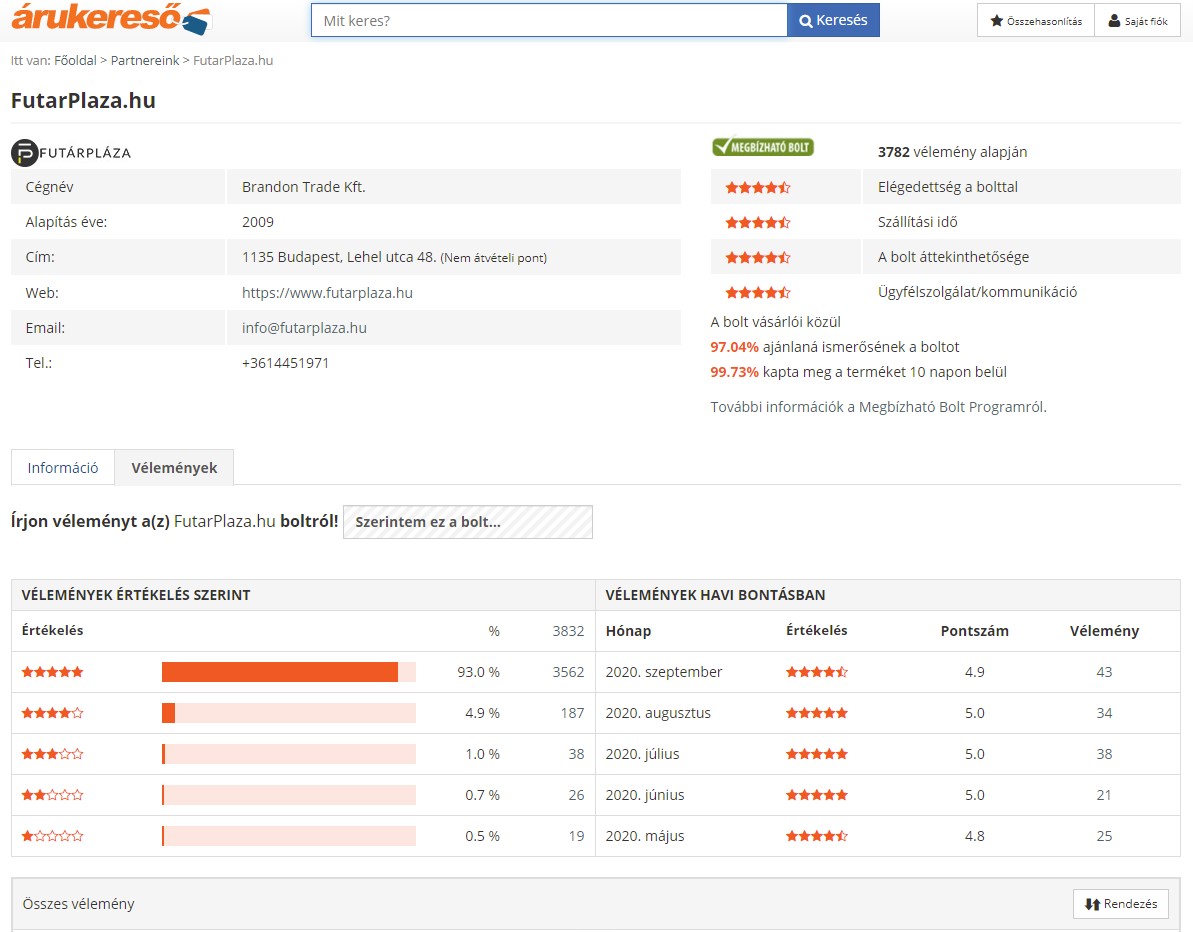Click Hónap column header
Screen dimensions: 1193x932
[628, 631]
